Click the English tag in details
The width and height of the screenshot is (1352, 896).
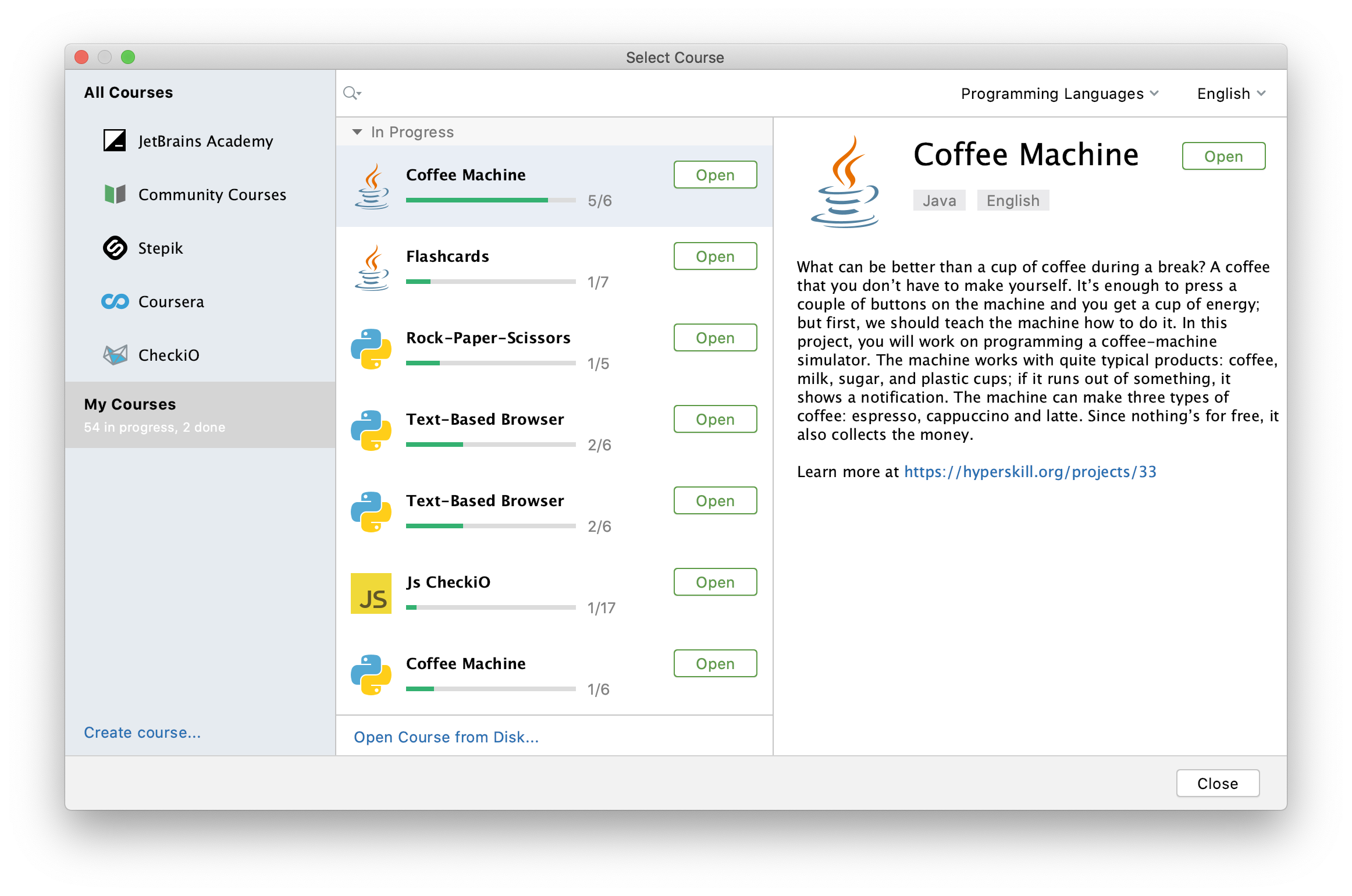pyautogui.click(x=1013, y=200)
